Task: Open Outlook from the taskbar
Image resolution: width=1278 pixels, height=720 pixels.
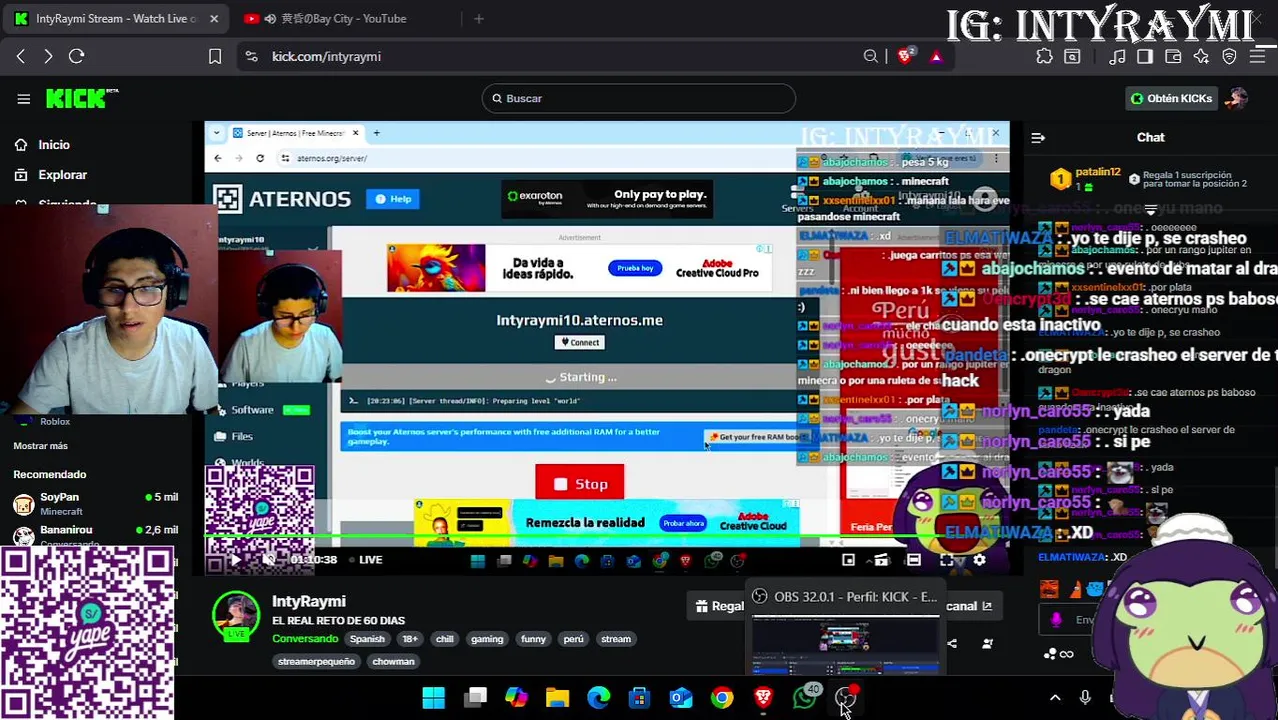Action: coord(680,698)
